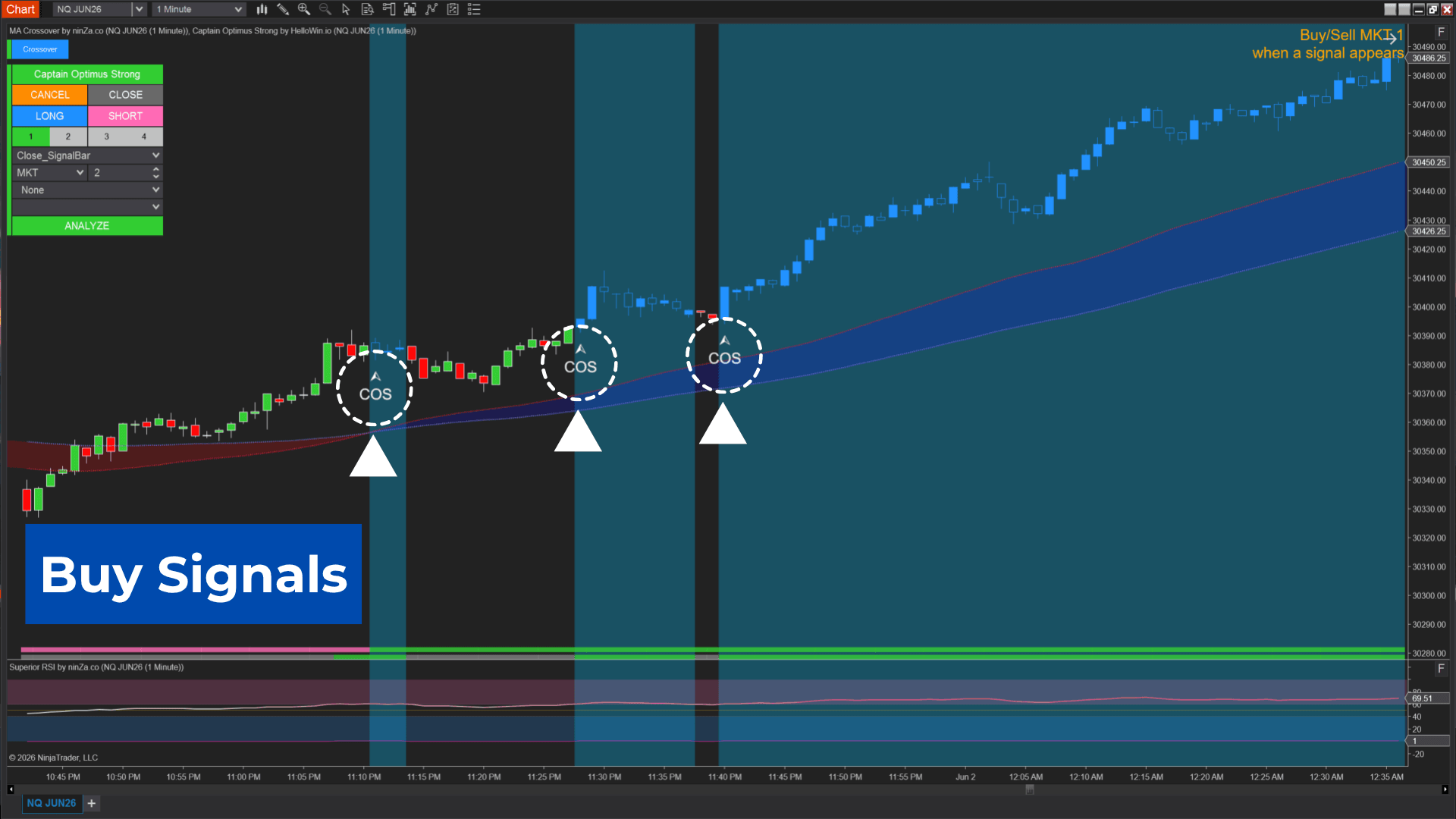Open the strategies icon
Viewport: 1456px width, 819px height.
click(453, 9)
